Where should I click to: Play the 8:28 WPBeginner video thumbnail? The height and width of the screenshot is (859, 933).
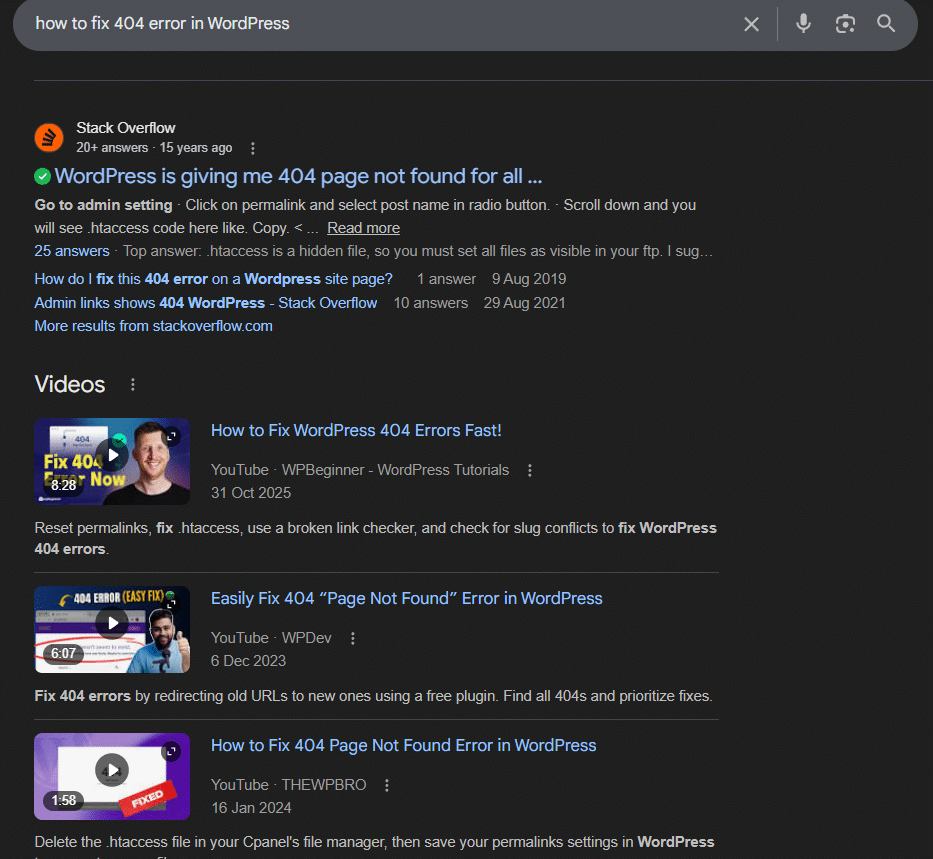tap(112, 457)
